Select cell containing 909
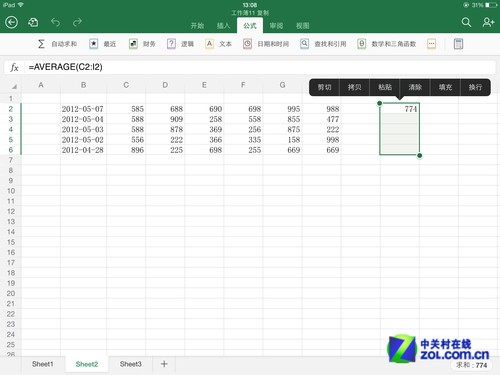Screen dimensions: 500x375 pyautogui.click(x=165, y=119)
